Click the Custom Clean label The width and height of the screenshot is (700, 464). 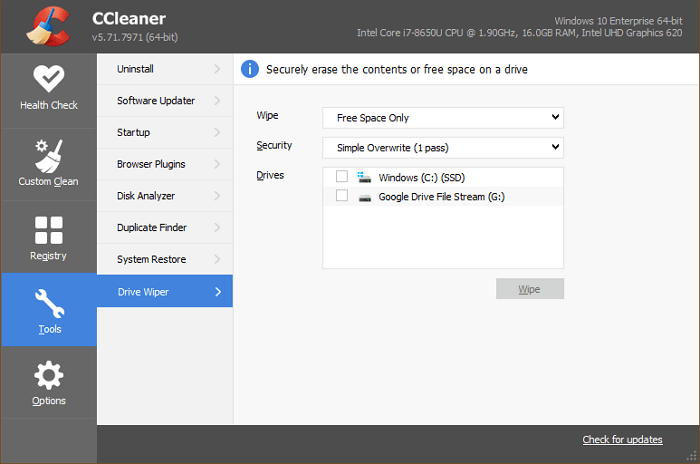[48, 182]
